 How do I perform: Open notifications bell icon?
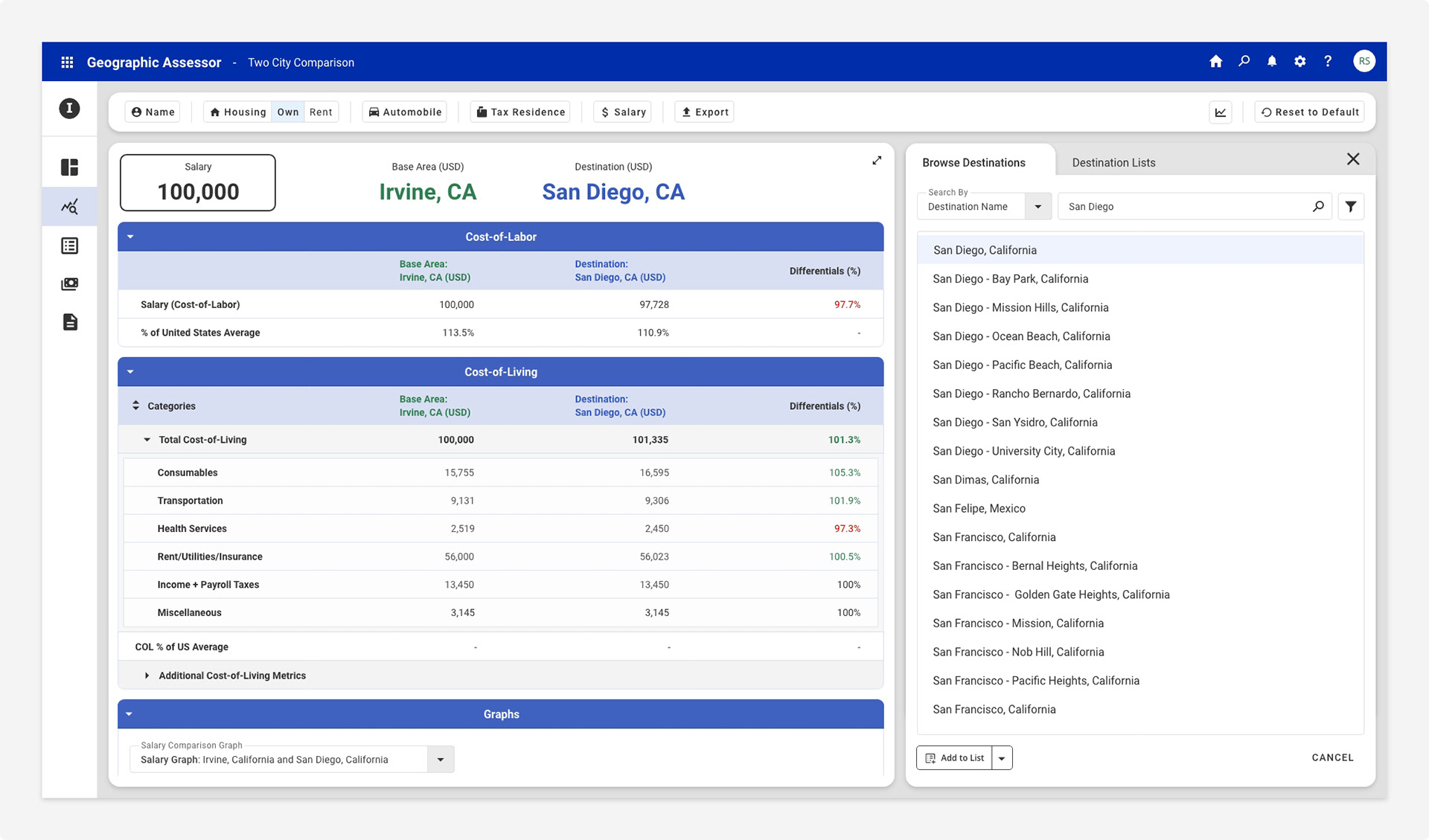pyautogui.click(x=1272, y=62)
